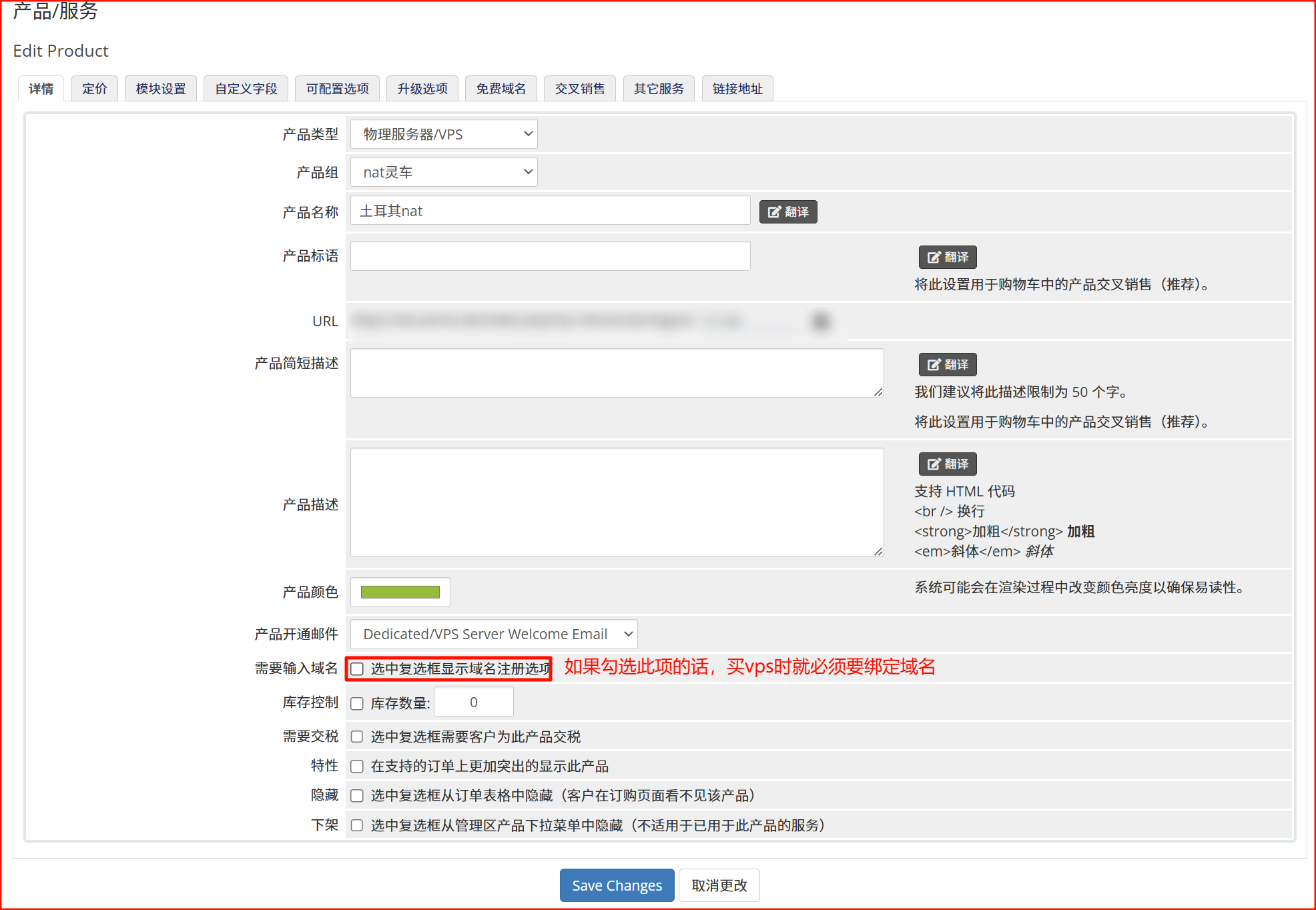Click translate icon for product description
Screen dimensions: 1316x910
[x=947, y=464]
